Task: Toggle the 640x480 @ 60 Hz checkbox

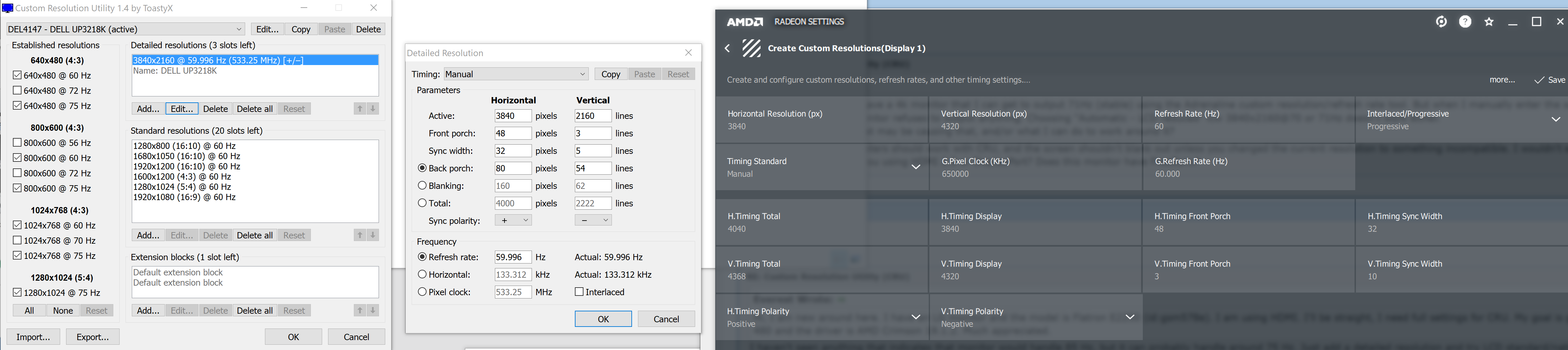Action: pos(17,76)
